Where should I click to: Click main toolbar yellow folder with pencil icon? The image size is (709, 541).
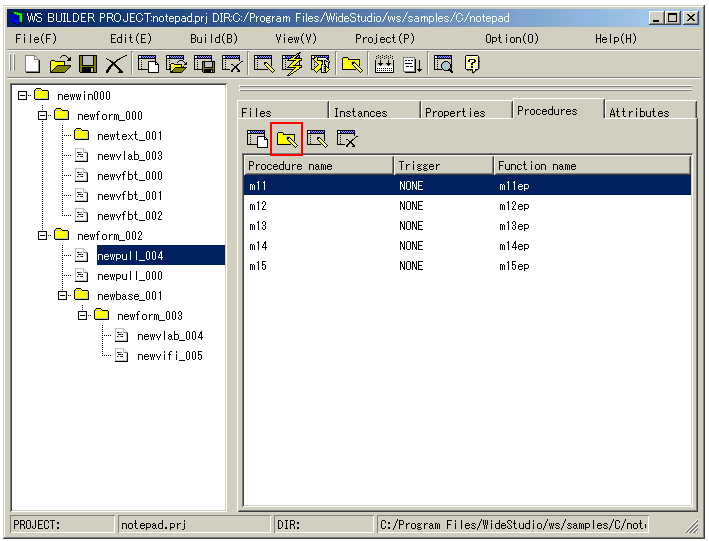click(352, 64)
